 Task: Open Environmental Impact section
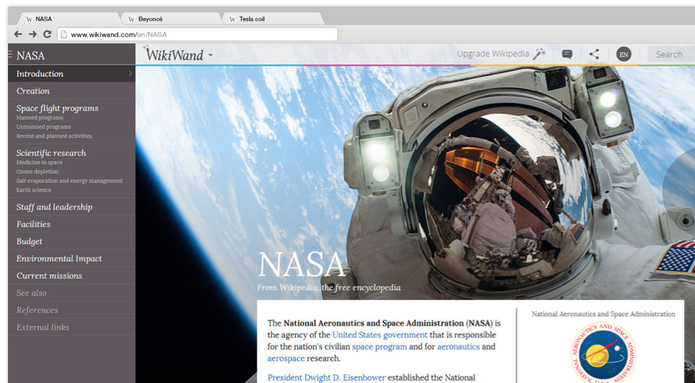click(x=59, y=258)
